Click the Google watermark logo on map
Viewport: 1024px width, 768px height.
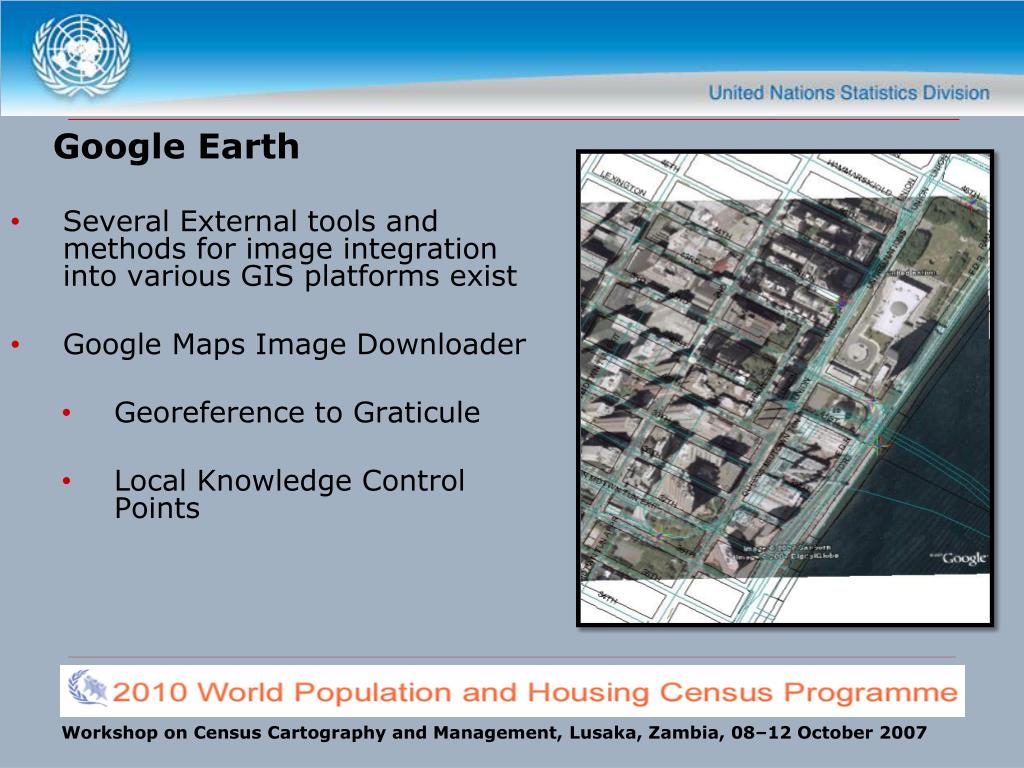pyautogui.click(x=959, y=558)
